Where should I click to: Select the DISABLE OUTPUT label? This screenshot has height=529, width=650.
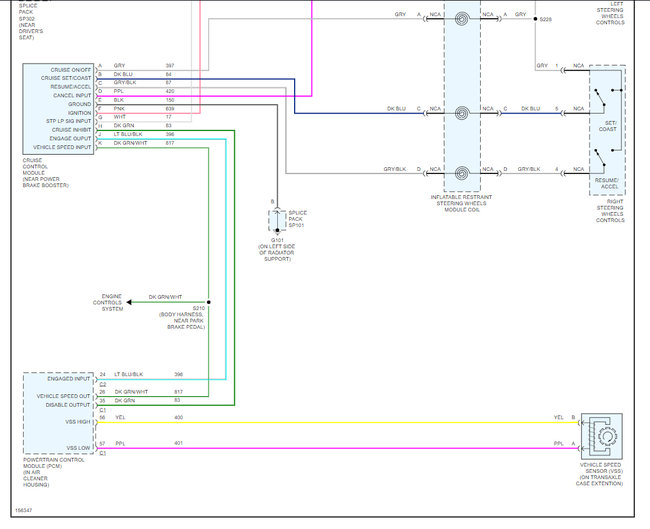(68, 405)
